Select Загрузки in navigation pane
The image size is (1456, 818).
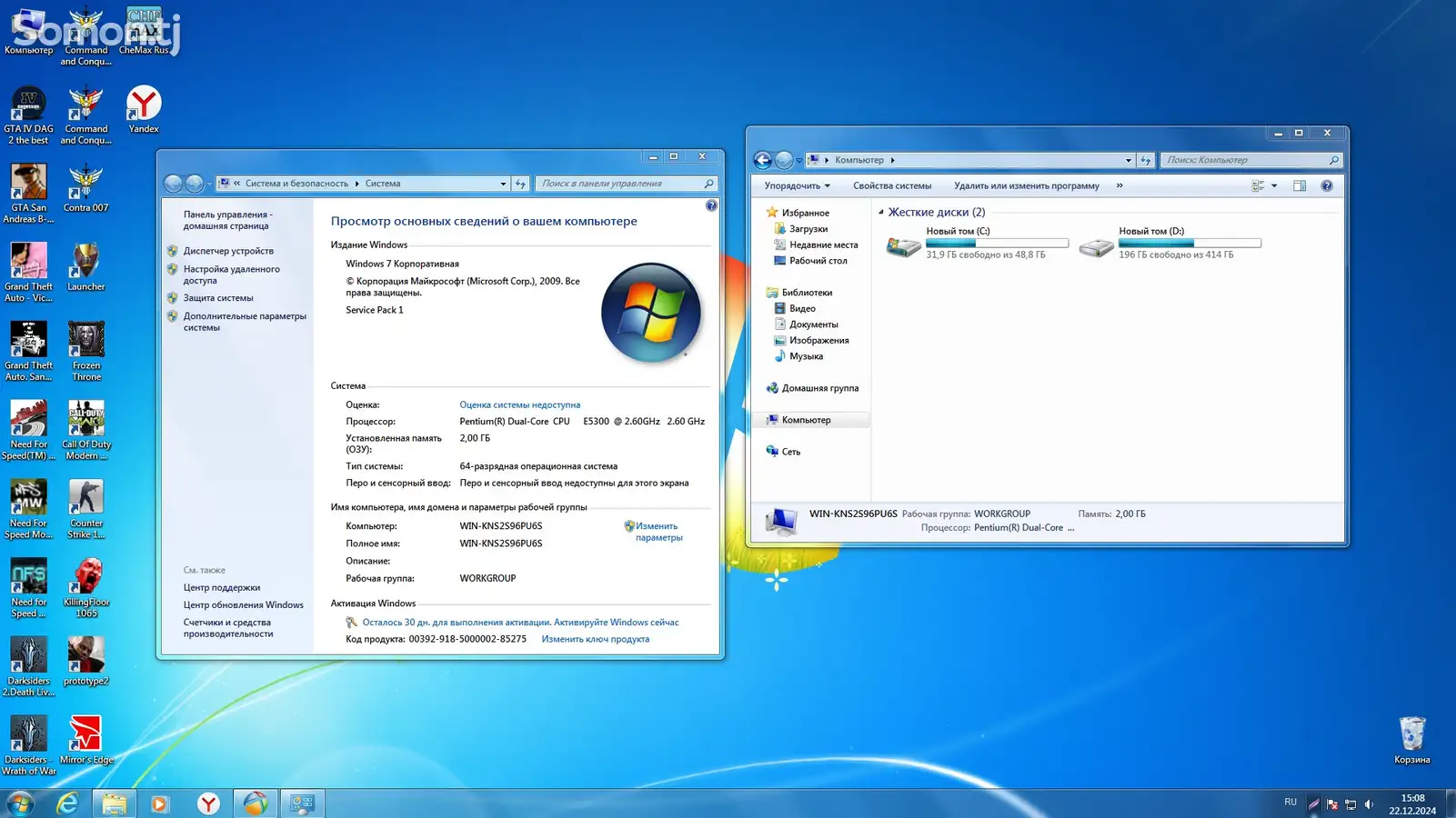point(808,229)
